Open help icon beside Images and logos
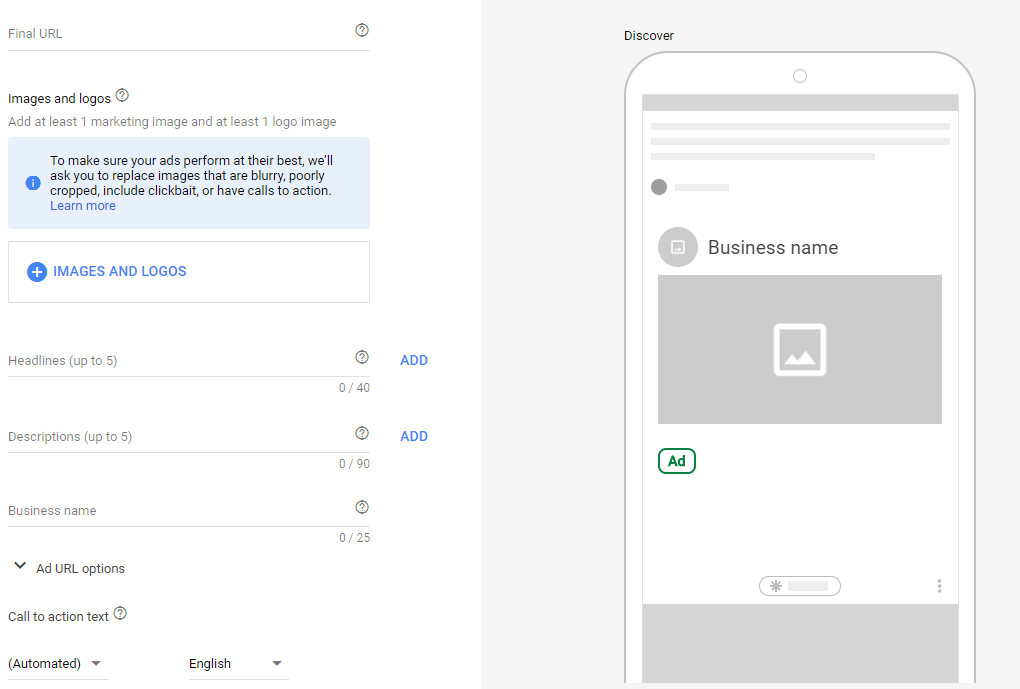The image size is (1020, 689). click(x=122, y=96)
